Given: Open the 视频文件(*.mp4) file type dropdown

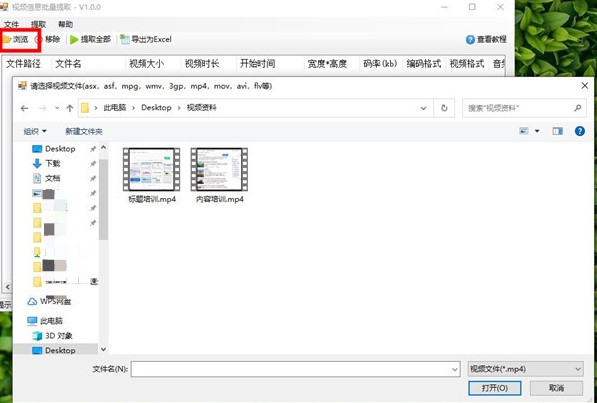Looking at the screenshot, I should tap(525, 369).
